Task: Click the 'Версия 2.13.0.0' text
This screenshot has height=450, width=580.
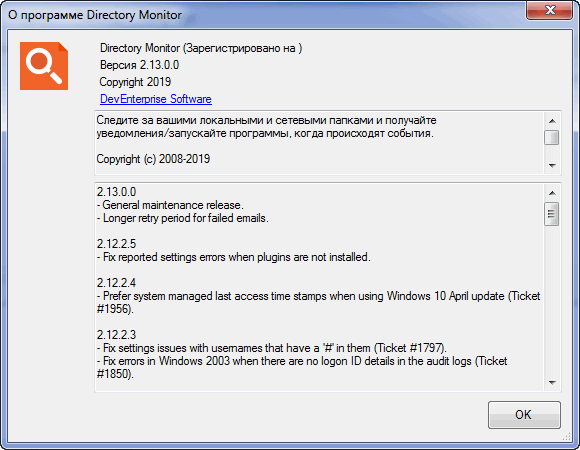Action: pyautogui.click(x=139, y=65)
